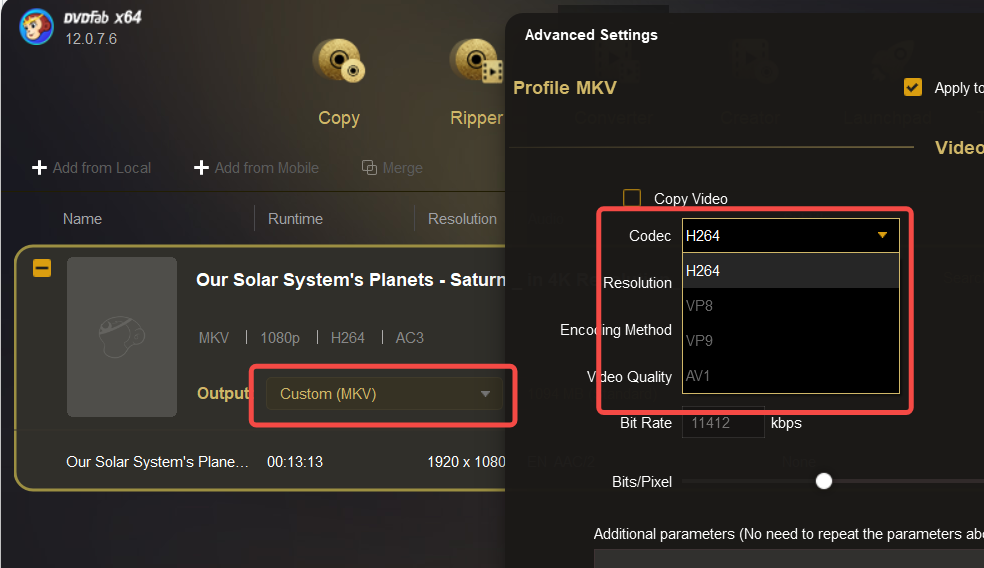Open the Codec dropdown arrow

coord(882,236)
